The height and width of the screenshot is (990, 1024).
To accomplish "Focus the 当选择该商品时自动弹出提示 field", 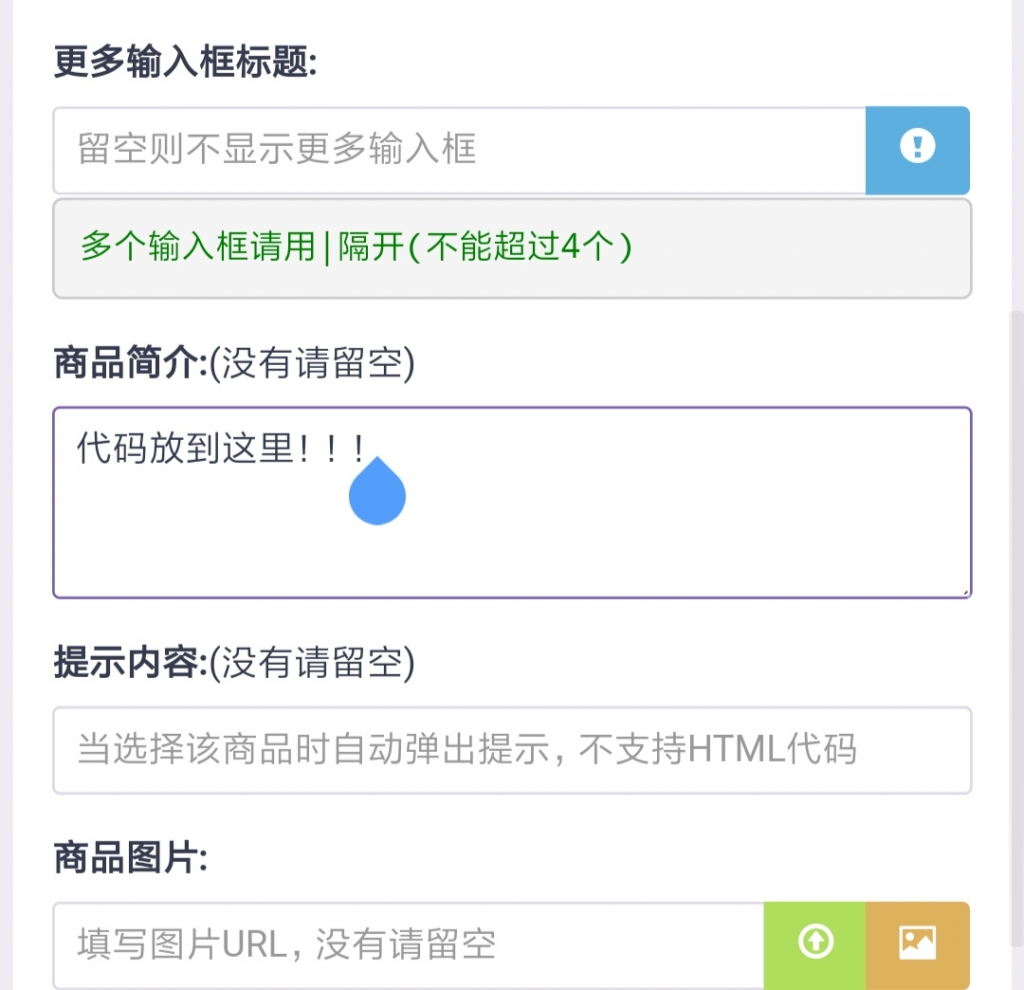I will click(x=512, y=750).
